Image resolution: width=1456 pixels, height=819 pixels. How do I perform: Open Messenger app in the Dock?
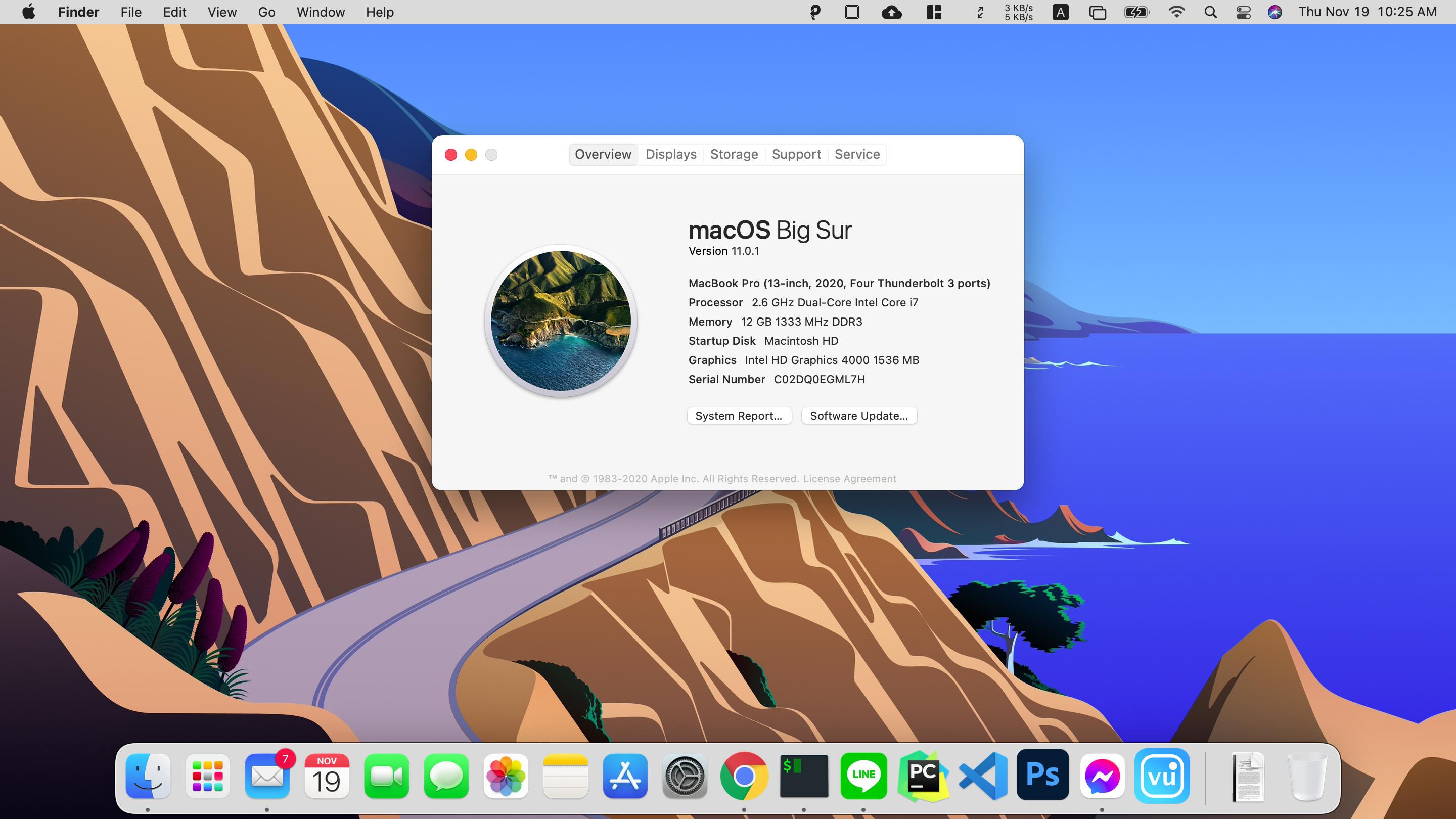pos(1102,776)
